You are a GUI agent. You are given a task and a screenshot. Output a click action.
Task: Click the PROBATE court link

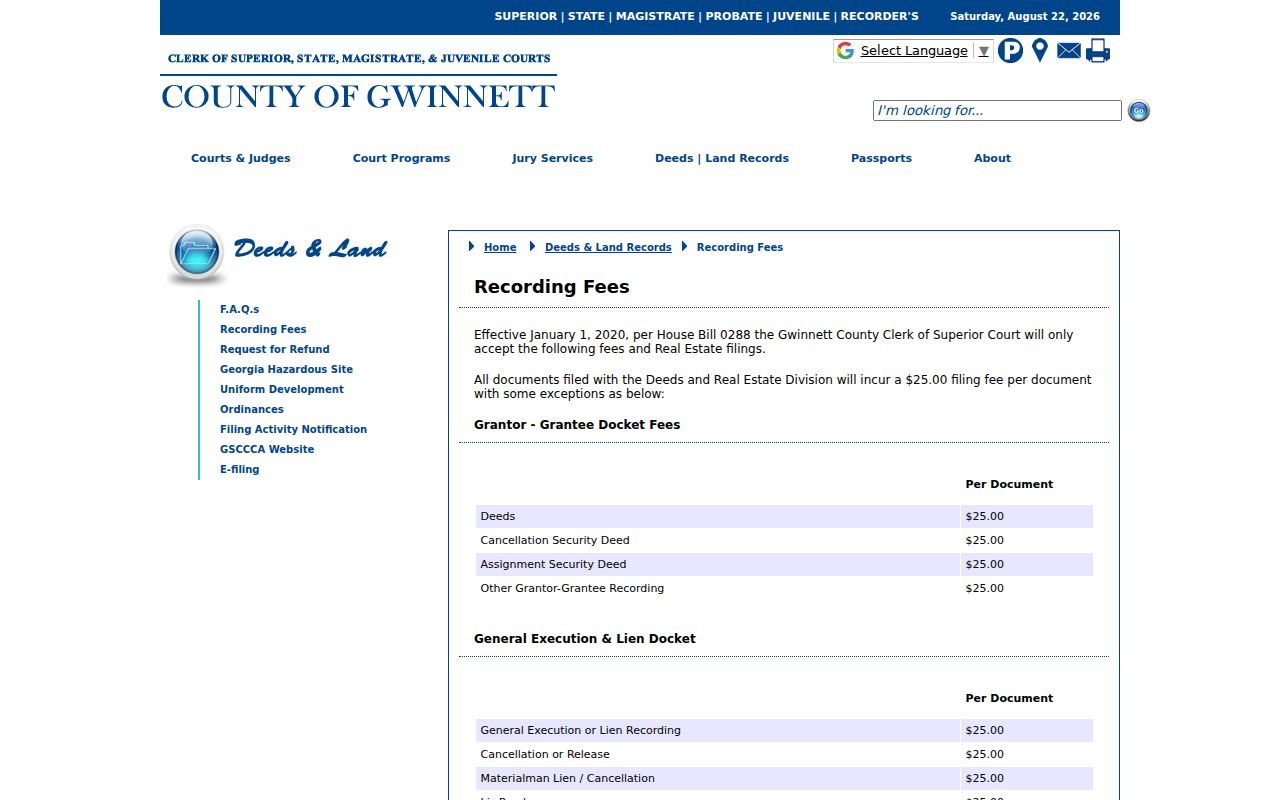(734, 16)
